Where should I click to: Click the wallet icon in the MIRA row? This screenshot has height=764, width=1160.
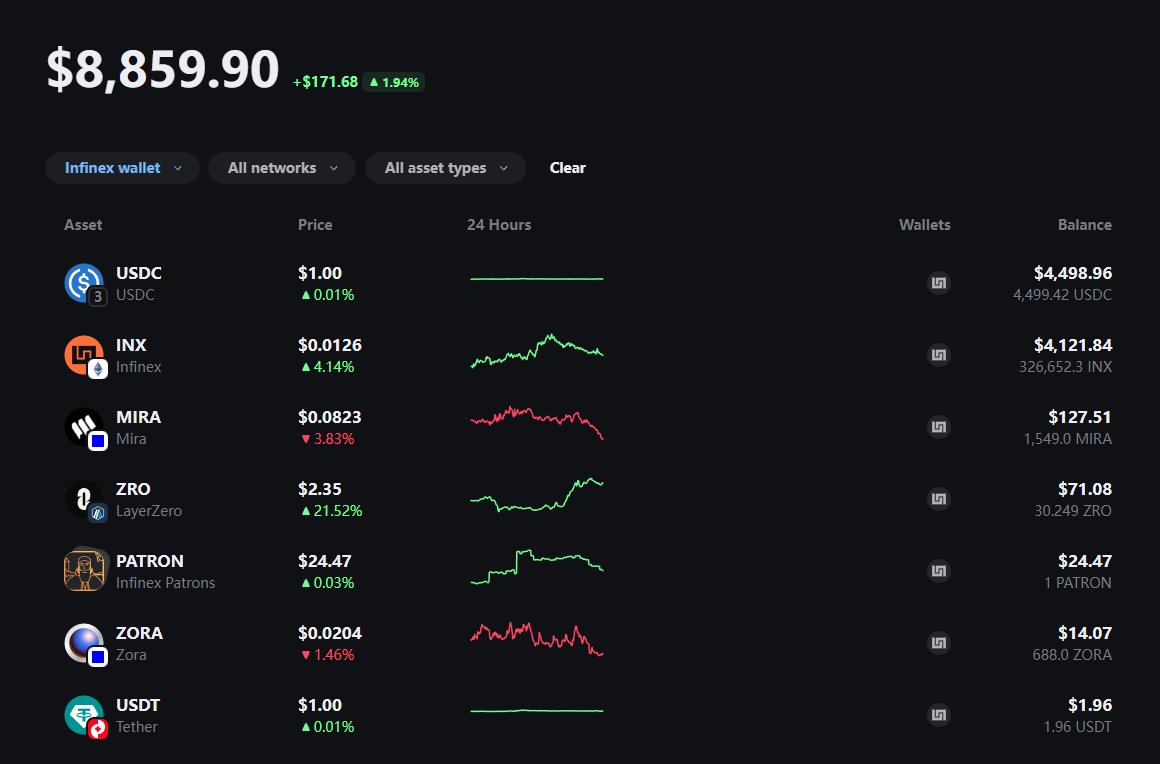(x=939, y=427)
